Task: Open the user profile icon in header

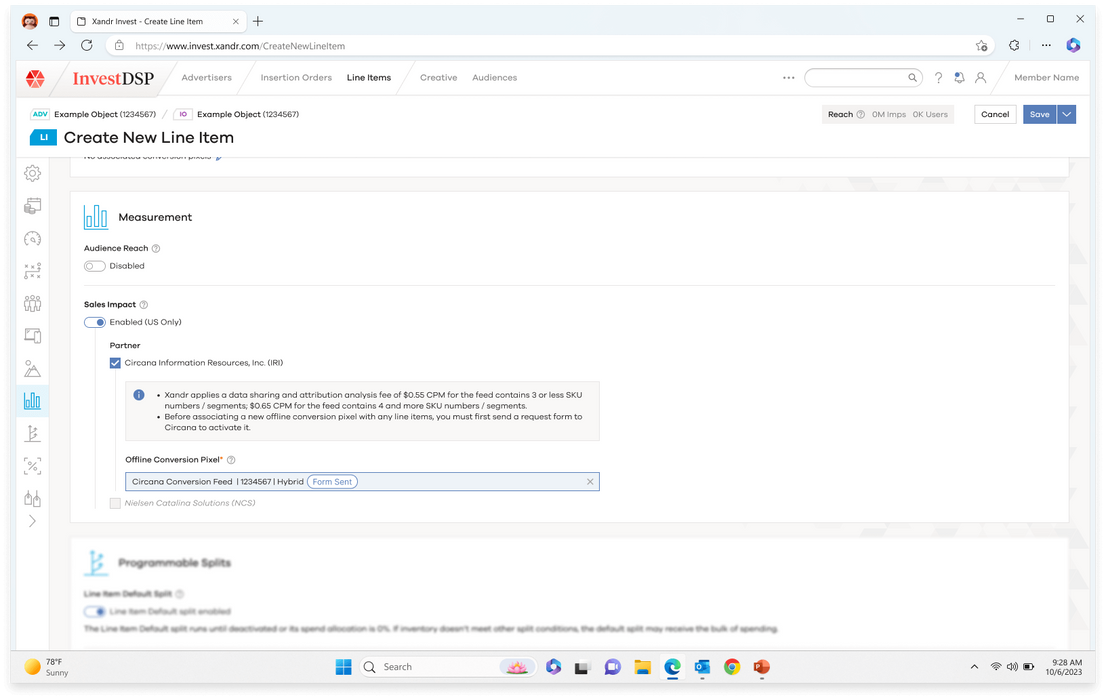Action: pyautogui.click(x=980, y=78)
